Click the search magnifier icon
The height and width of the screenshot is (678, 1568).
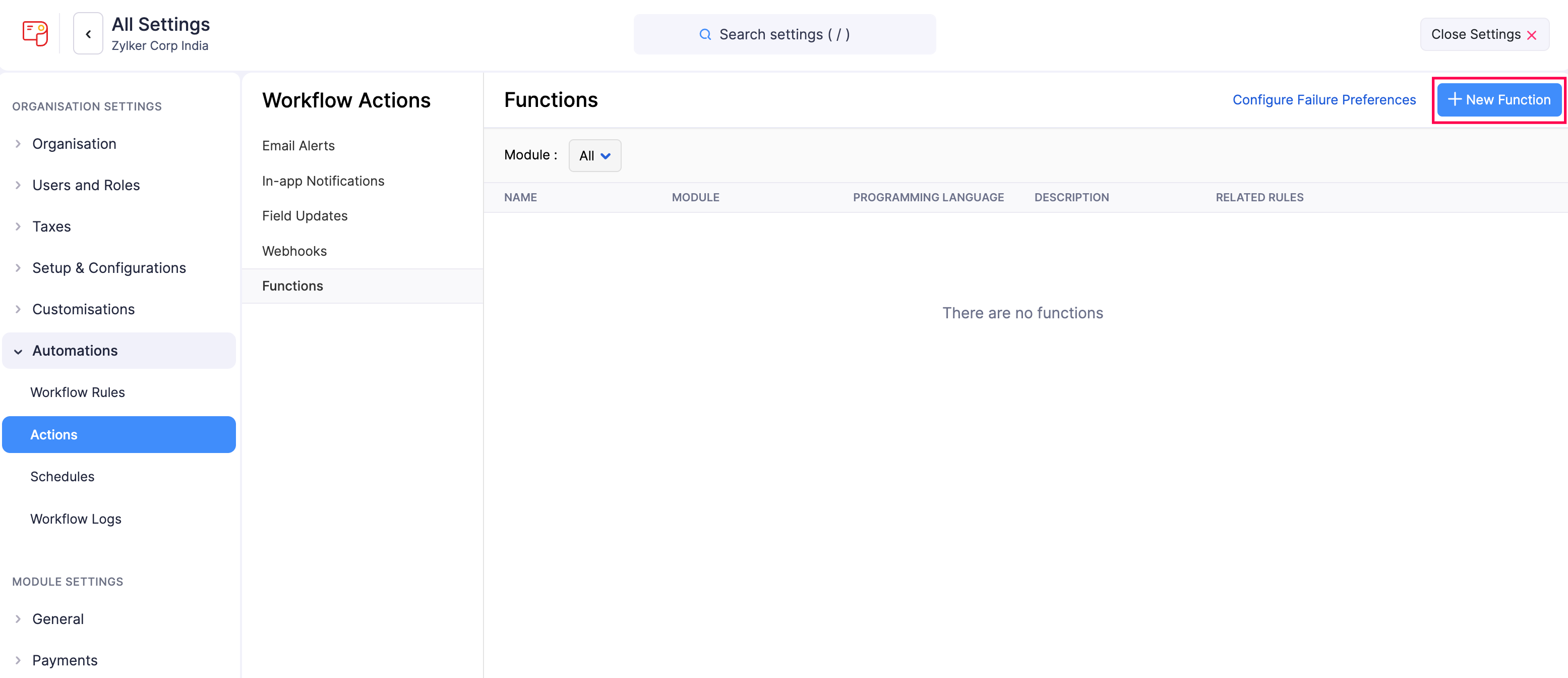pyautogui.click(x=705, y=35)
